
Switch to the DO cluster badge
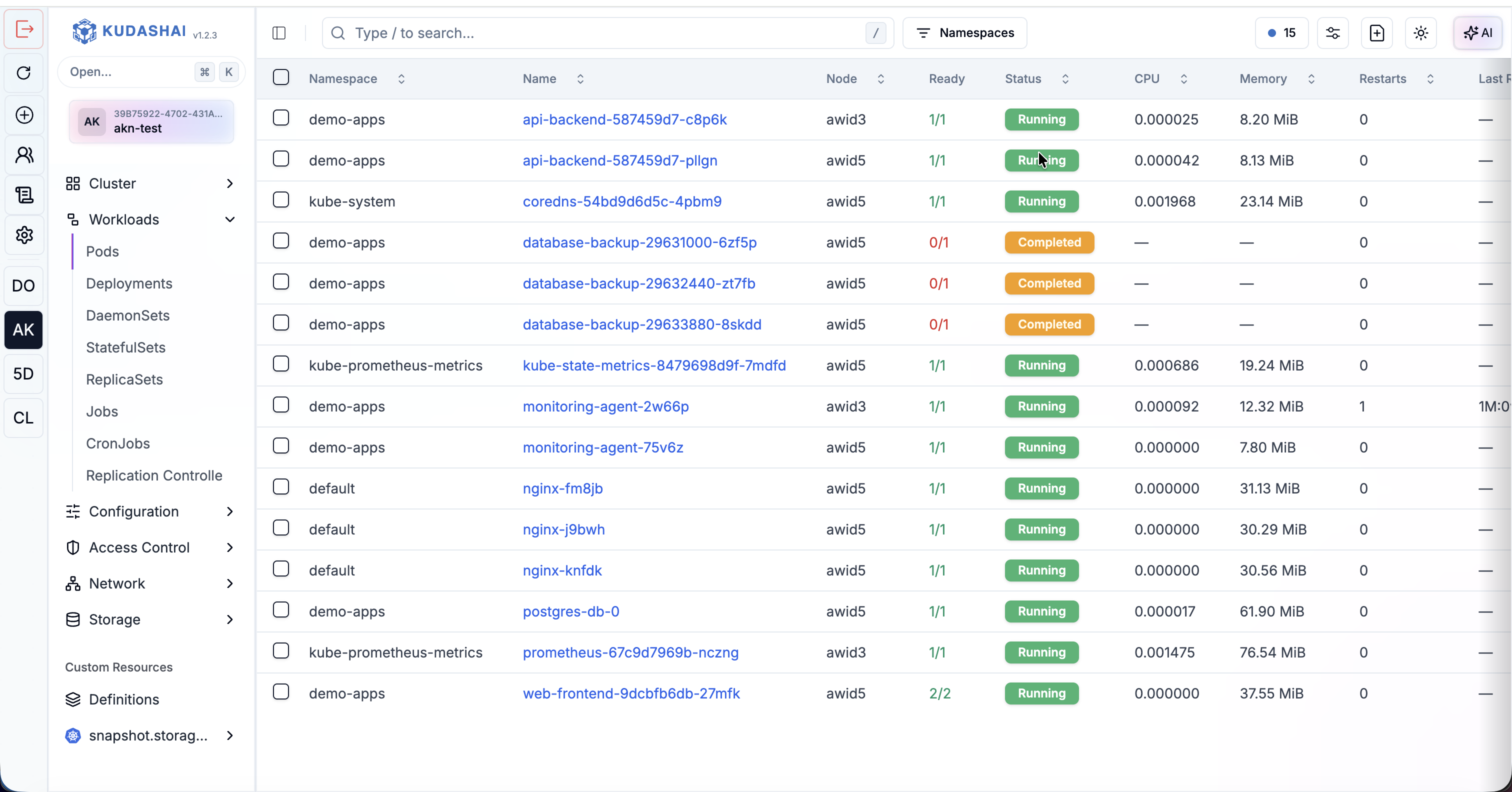click(23, 286)
